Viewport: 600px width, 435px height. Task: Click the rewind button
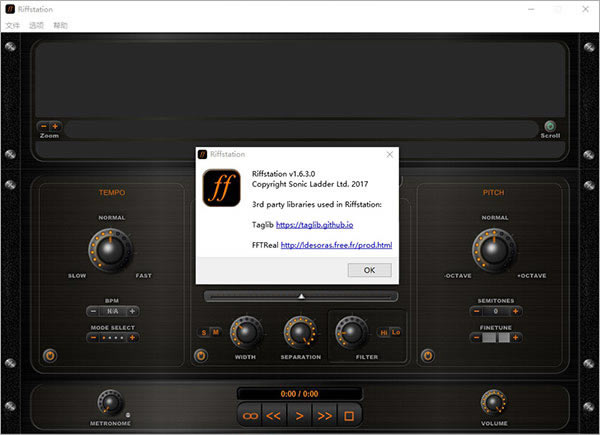coord(274,415)
